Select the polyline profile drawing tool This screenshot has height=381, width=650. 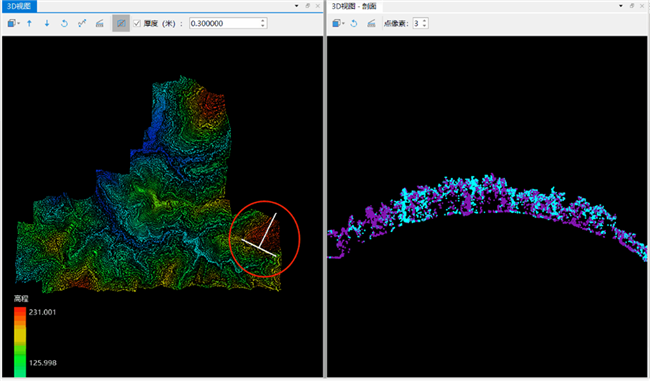pyautogui.click(x=82, y=24)
